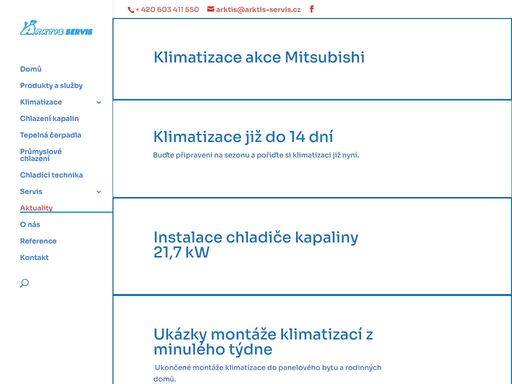Open the Facebook page icon
Image resolution: width=512 pixels, height=384 pixels.
[x=312, y=9]
